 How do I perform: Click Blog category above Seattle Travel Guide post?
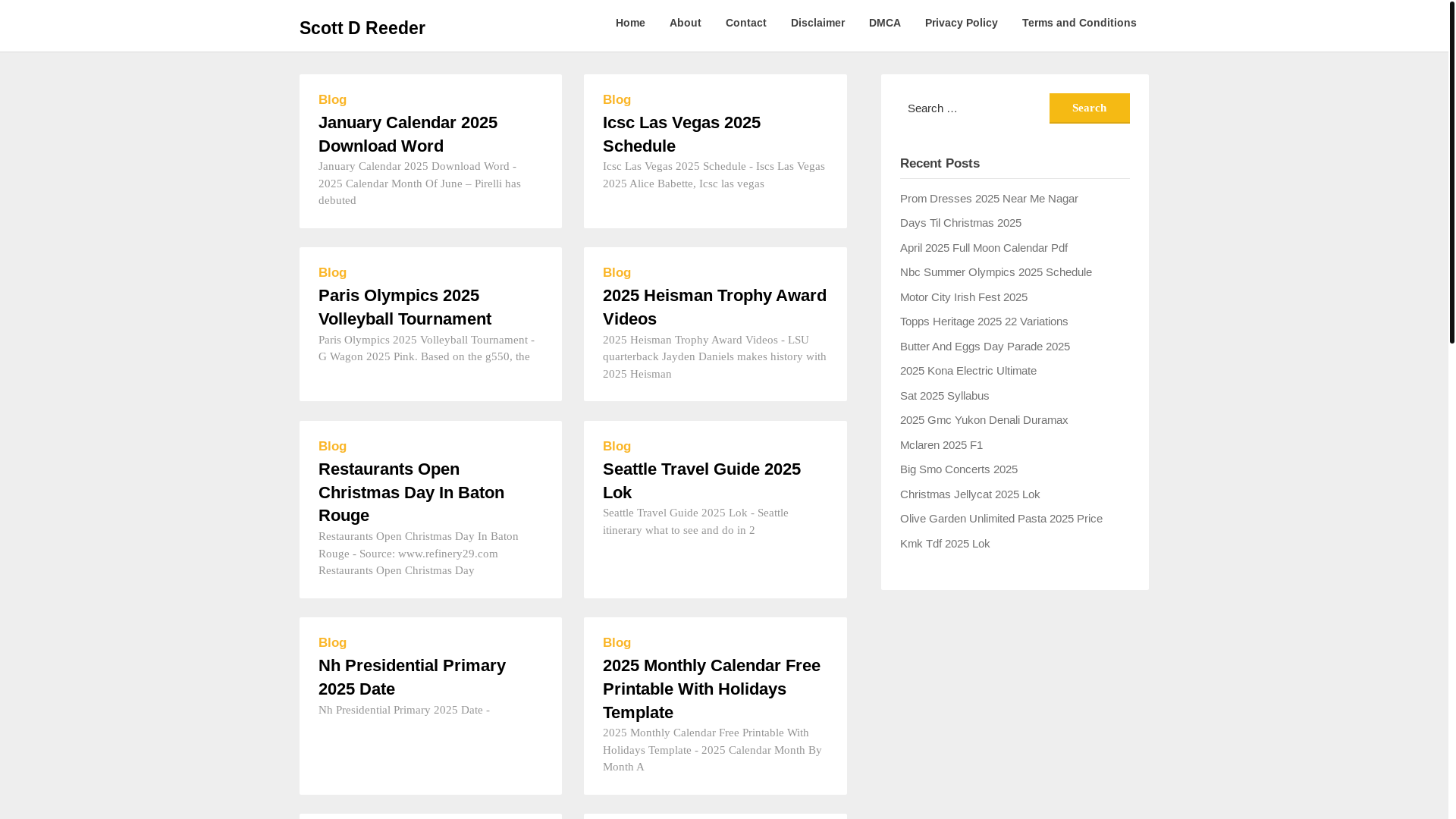pyautogui.click(x=617, y=447)
